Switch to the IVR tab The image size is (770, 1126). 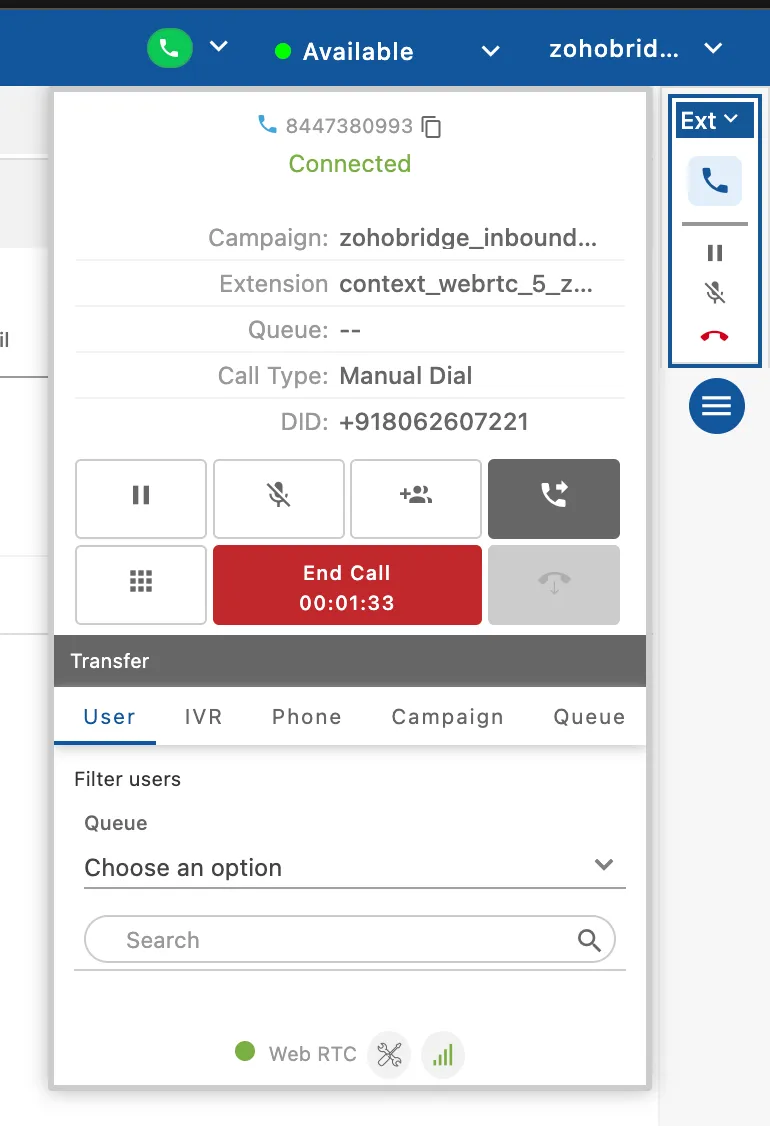pos(203,717)
